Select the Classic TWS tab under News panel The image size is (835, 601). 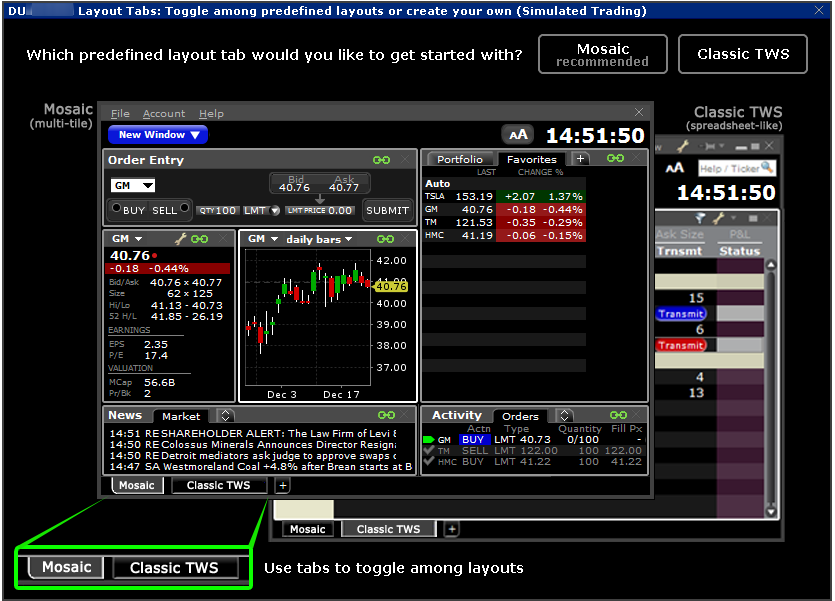(x=218, y=485)
